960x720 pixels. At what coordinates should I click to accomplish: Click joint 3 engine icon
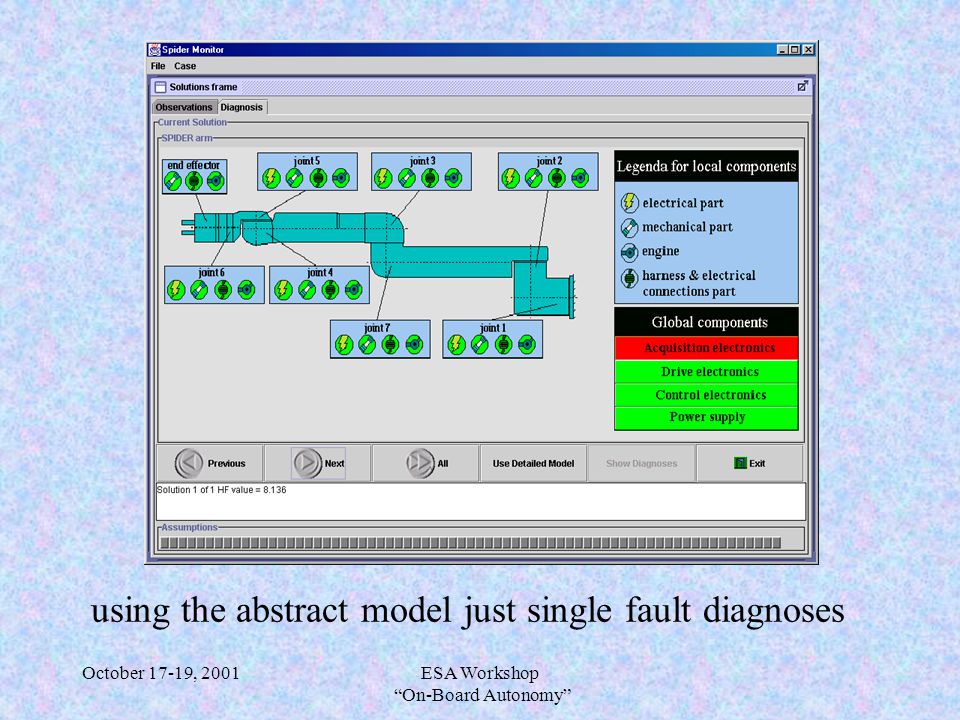453,178
